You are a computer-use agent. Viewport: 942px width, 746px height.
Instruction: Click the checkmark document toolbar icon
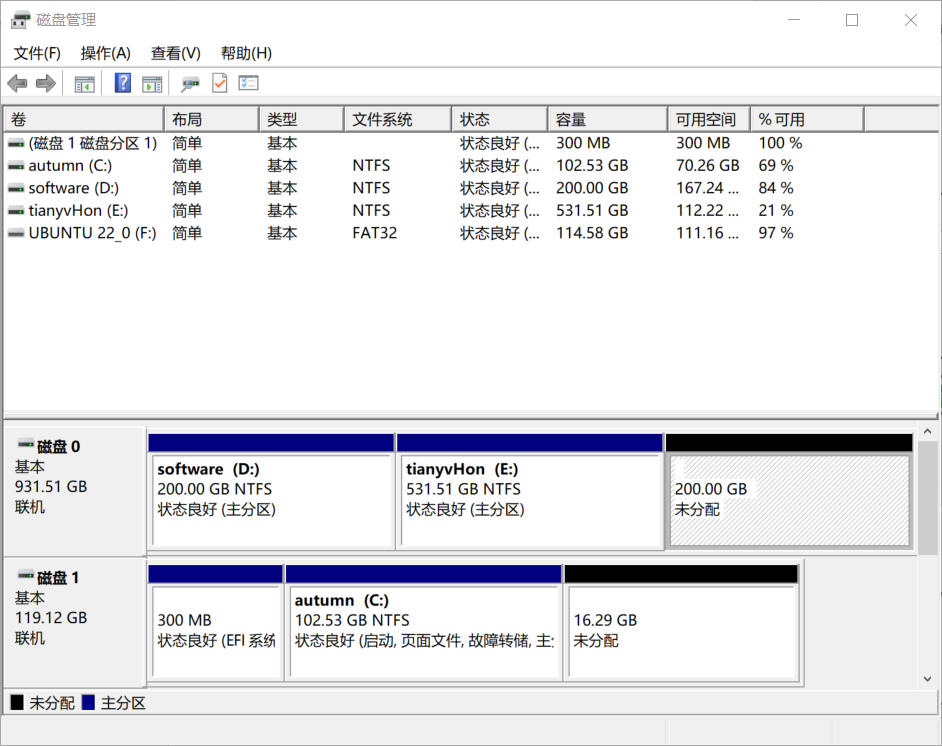[220, 83]
